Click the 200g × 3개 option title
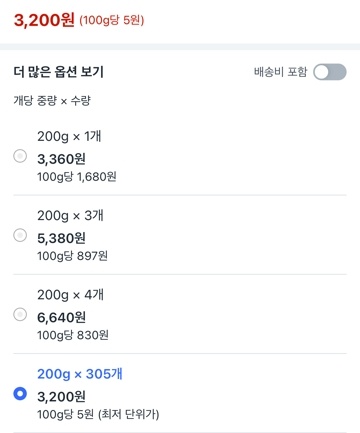The height and width of the screenshot is (433, 360). pos(70,216)
